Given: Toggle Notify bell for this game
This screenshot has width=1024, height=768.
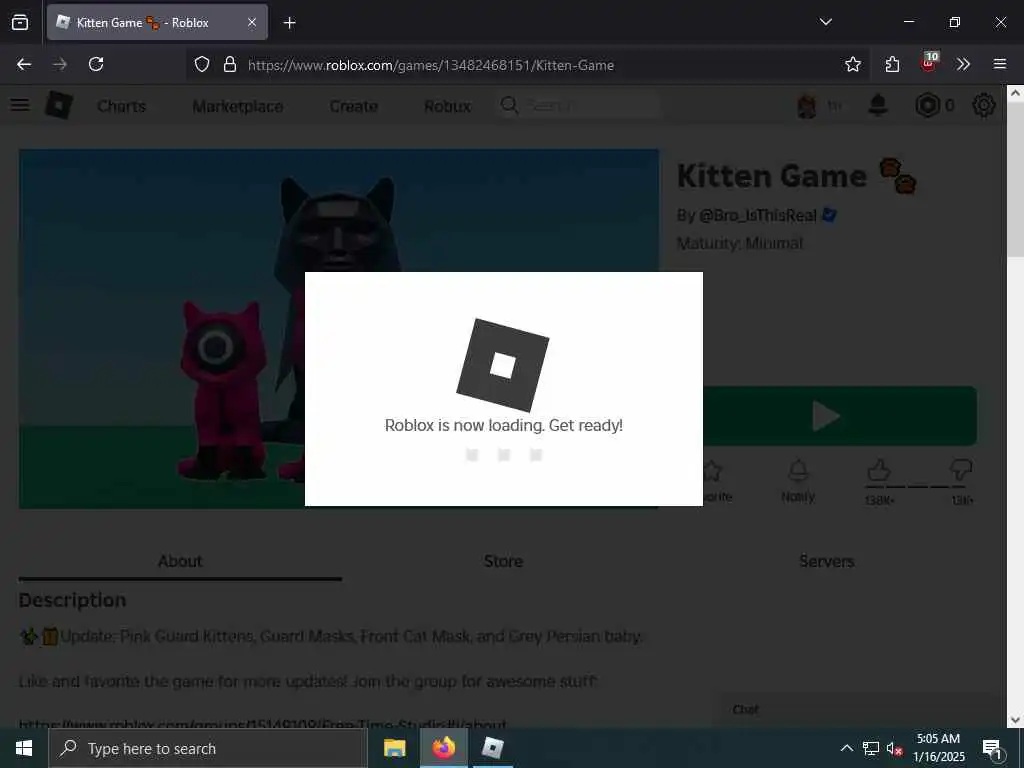Looking at the screenshot, I should click(798, 481).
